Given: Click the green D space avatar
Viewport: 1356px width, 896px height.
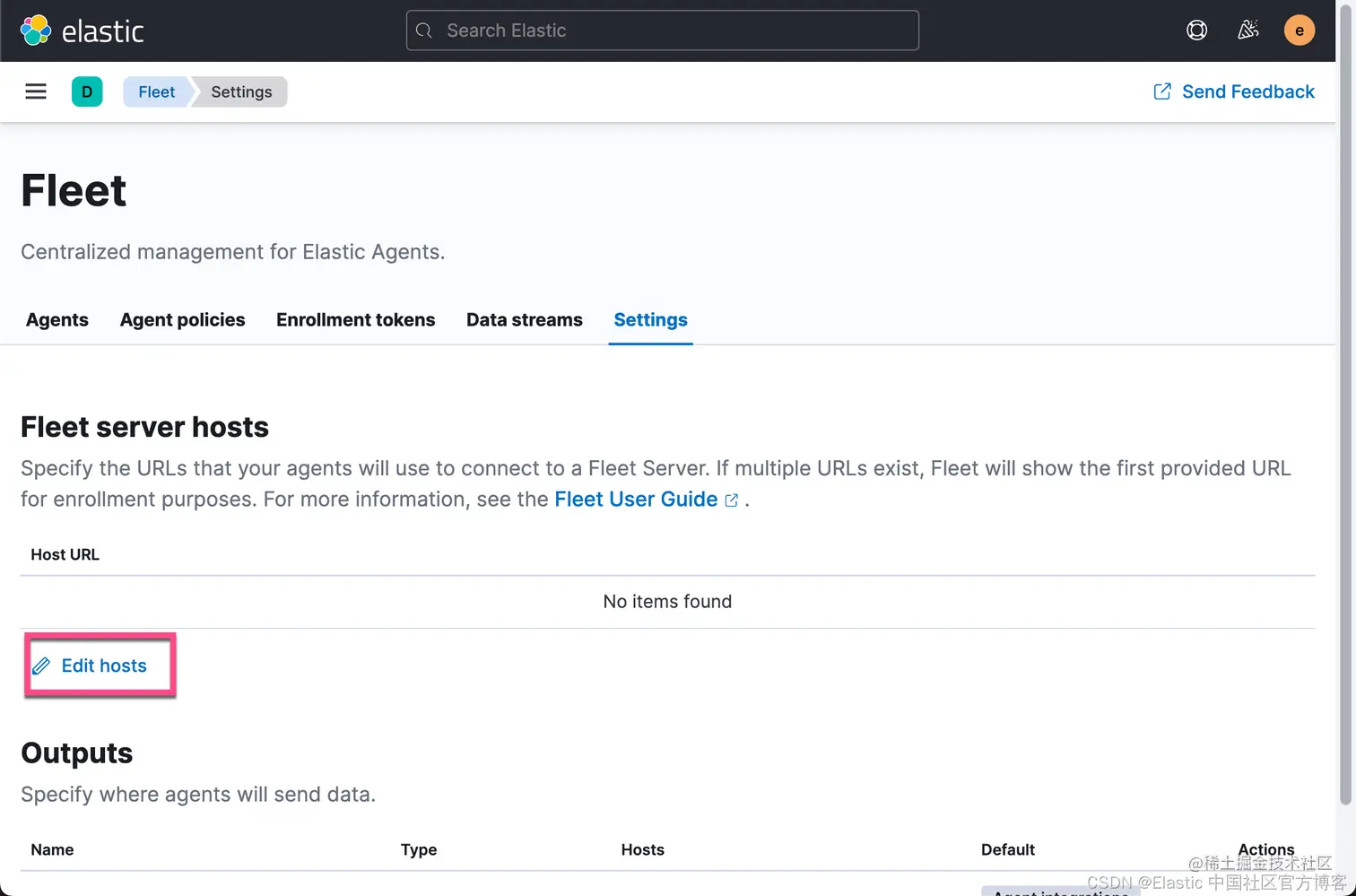Looking at the screenshot, I should point(87,91).
